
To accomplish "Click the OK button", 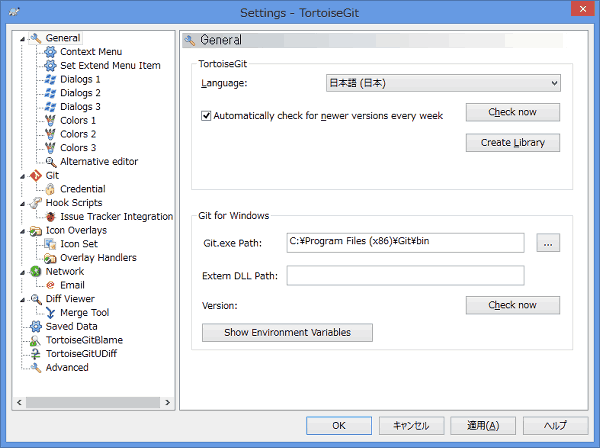I will 339,425.
